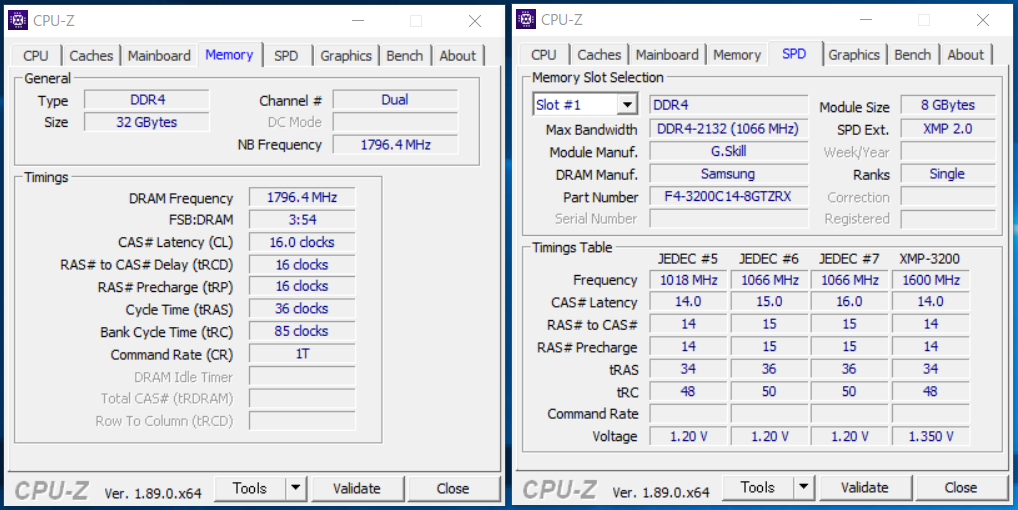
Task: Click the Close button in left window
Action: click(453, 489)
